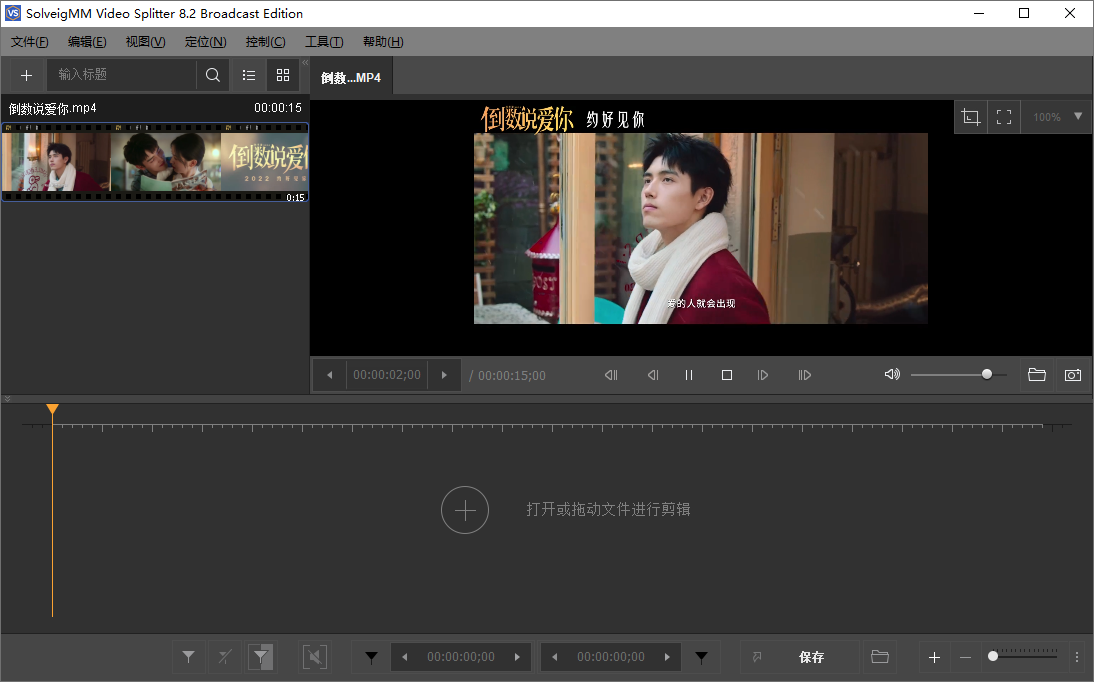1094x682 pixels.
Task: Add a new file with the plus icon
Action: 26,75
